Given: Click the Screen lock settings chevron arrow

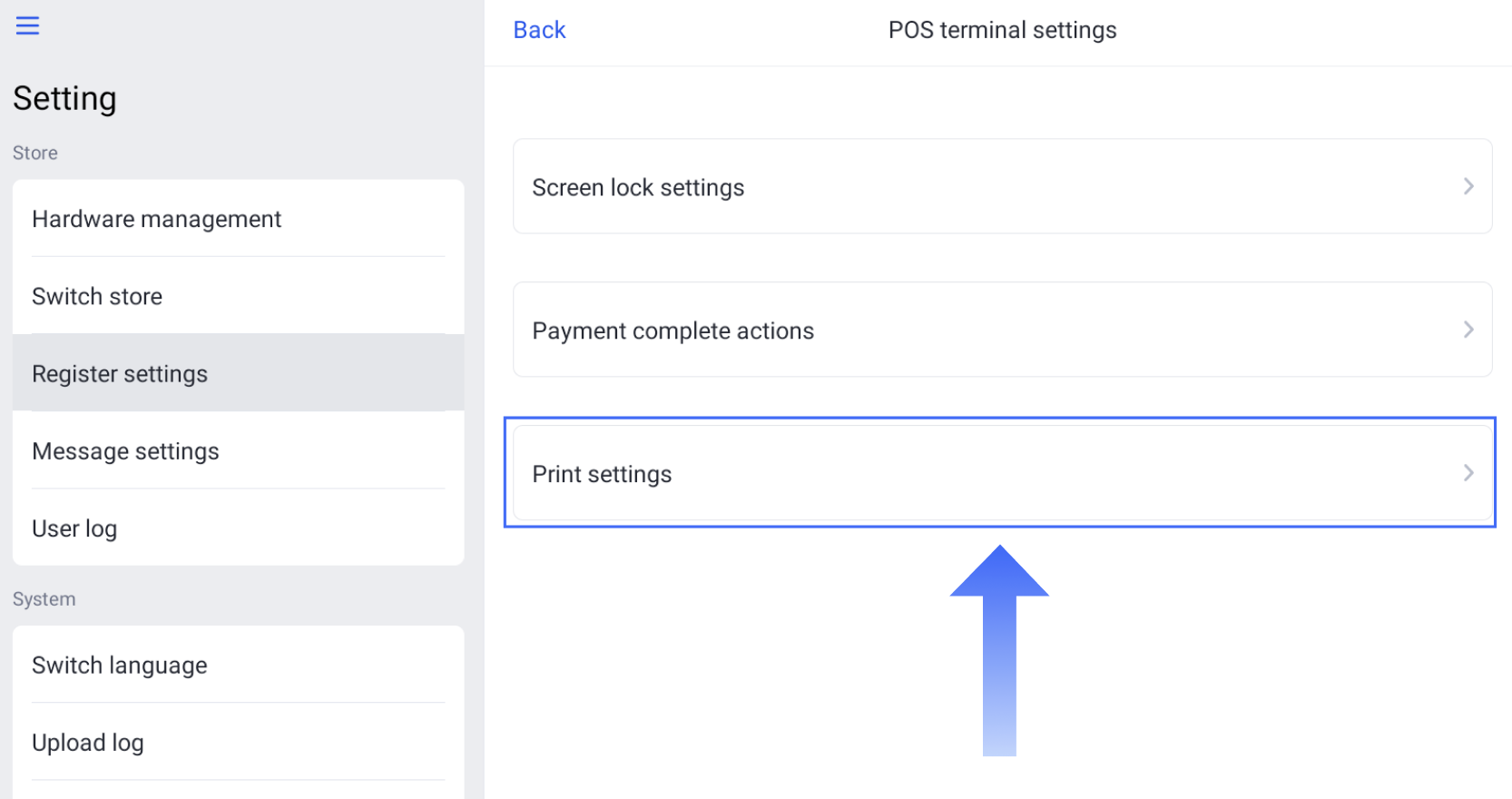Looking at the screenshot, I should tap(1468, 187).
